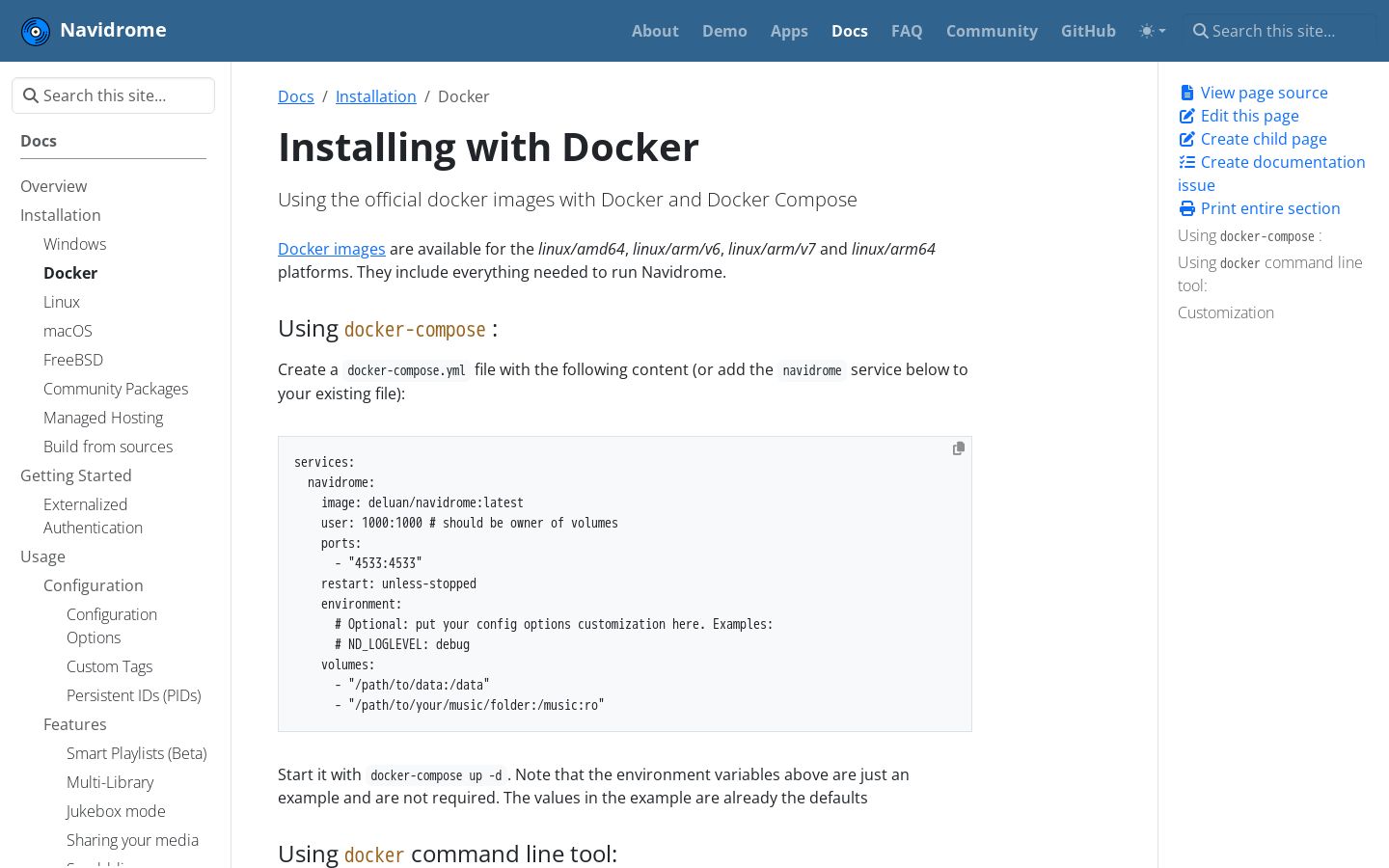
Task: Select Linux in the Installation sidebar list
Action: pyautogui.click(x=62, y=302)
